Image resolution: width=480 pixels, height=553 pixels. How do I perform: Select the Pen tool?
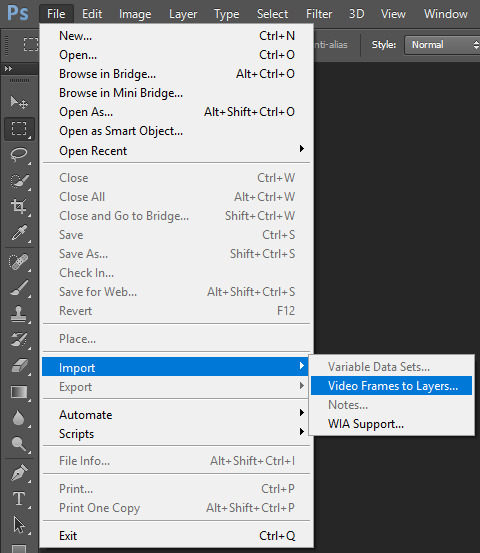tap(19, 473)
